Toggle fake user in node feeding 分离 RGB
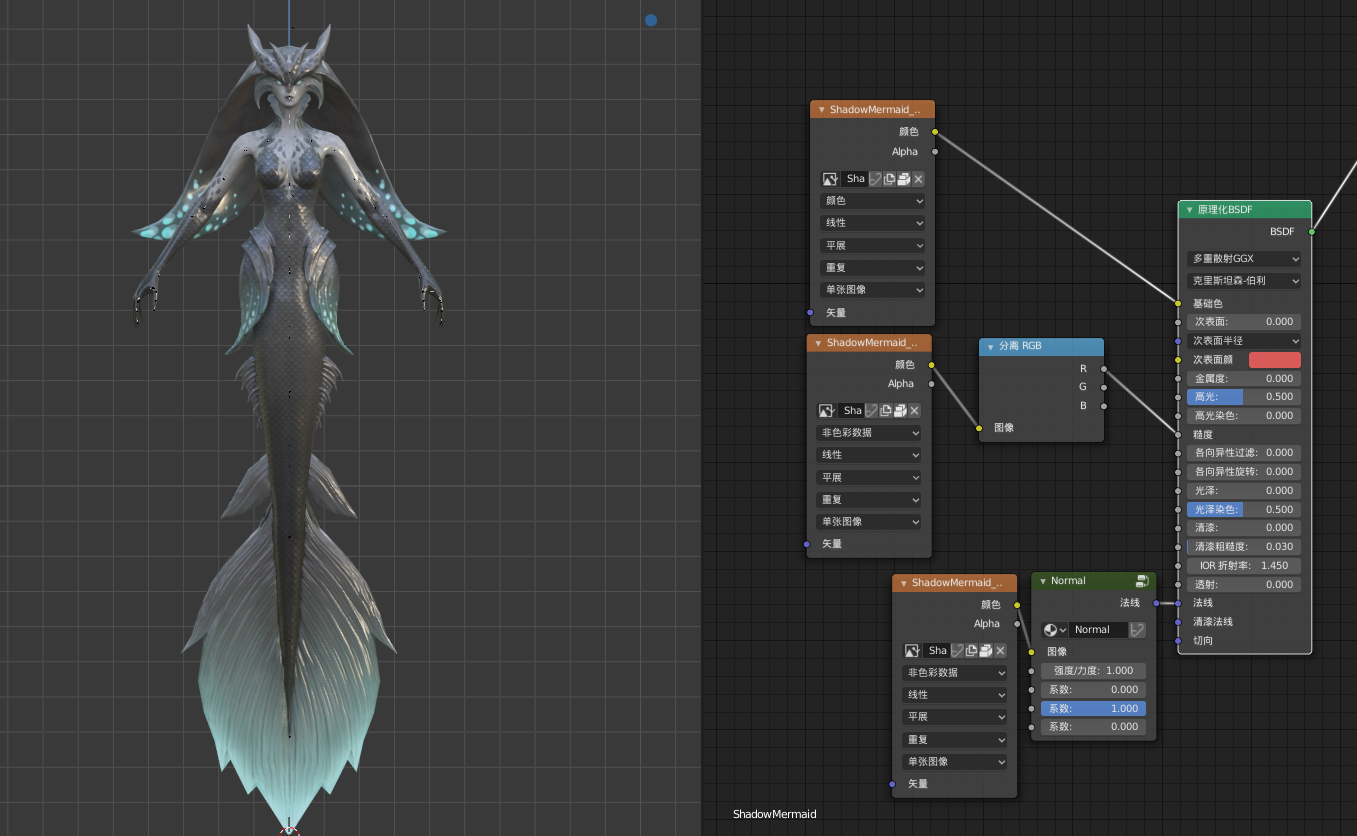1357x836 pixels. [x=871, y=411]
